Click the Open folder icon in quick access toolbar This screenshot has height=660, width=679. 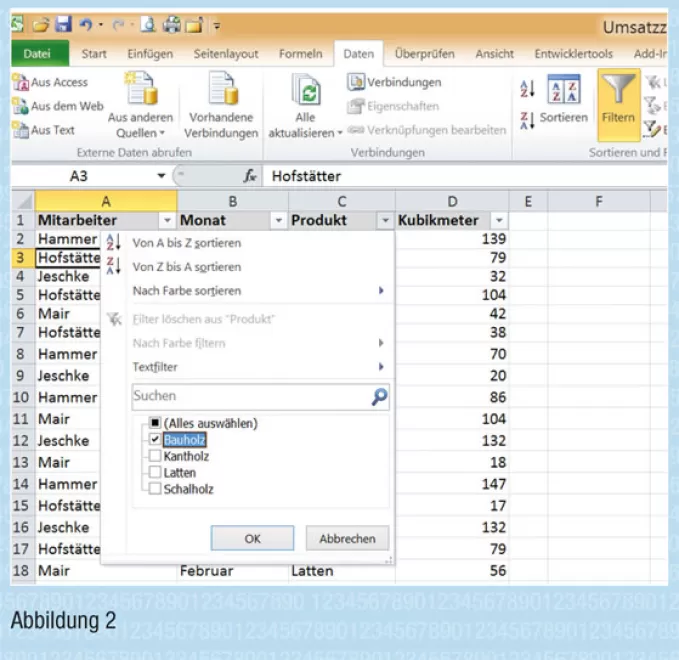(x=41, y=25)
